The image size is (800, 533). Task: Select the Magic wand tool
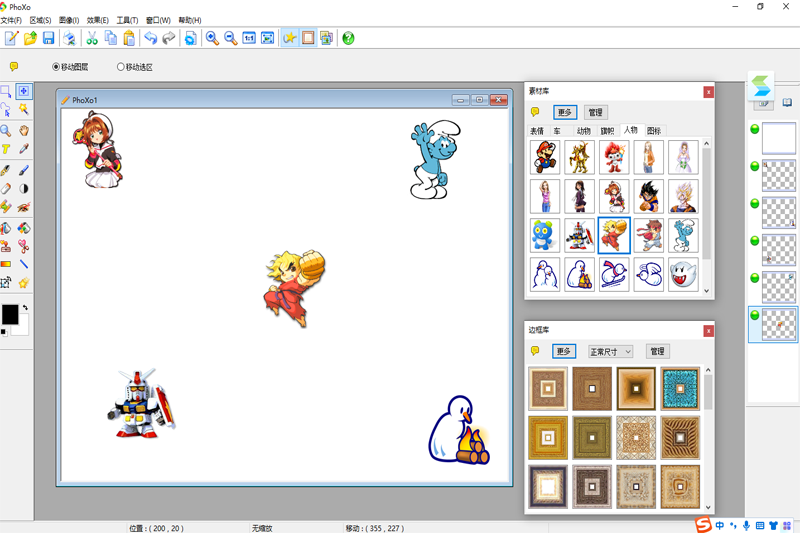point(23,109)
